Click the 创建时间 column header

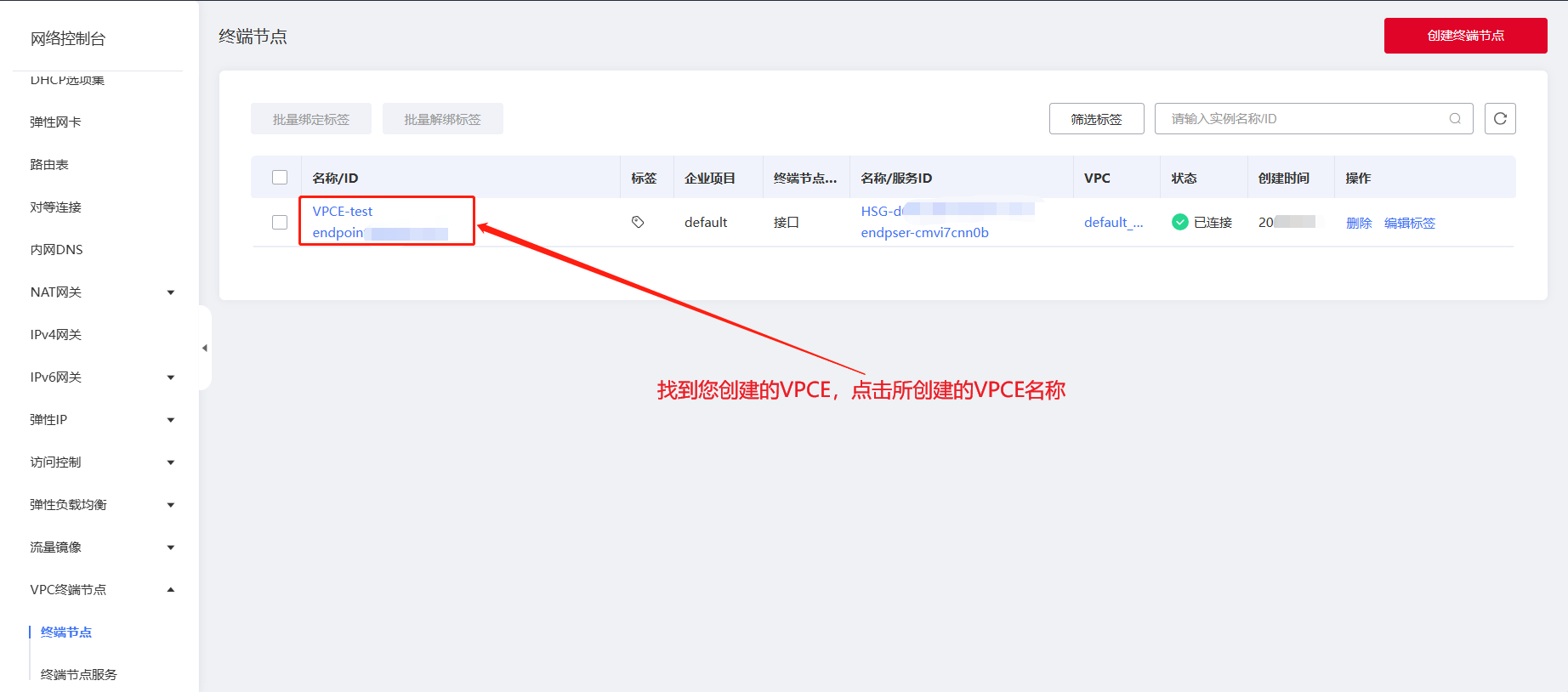[1284, 178]
